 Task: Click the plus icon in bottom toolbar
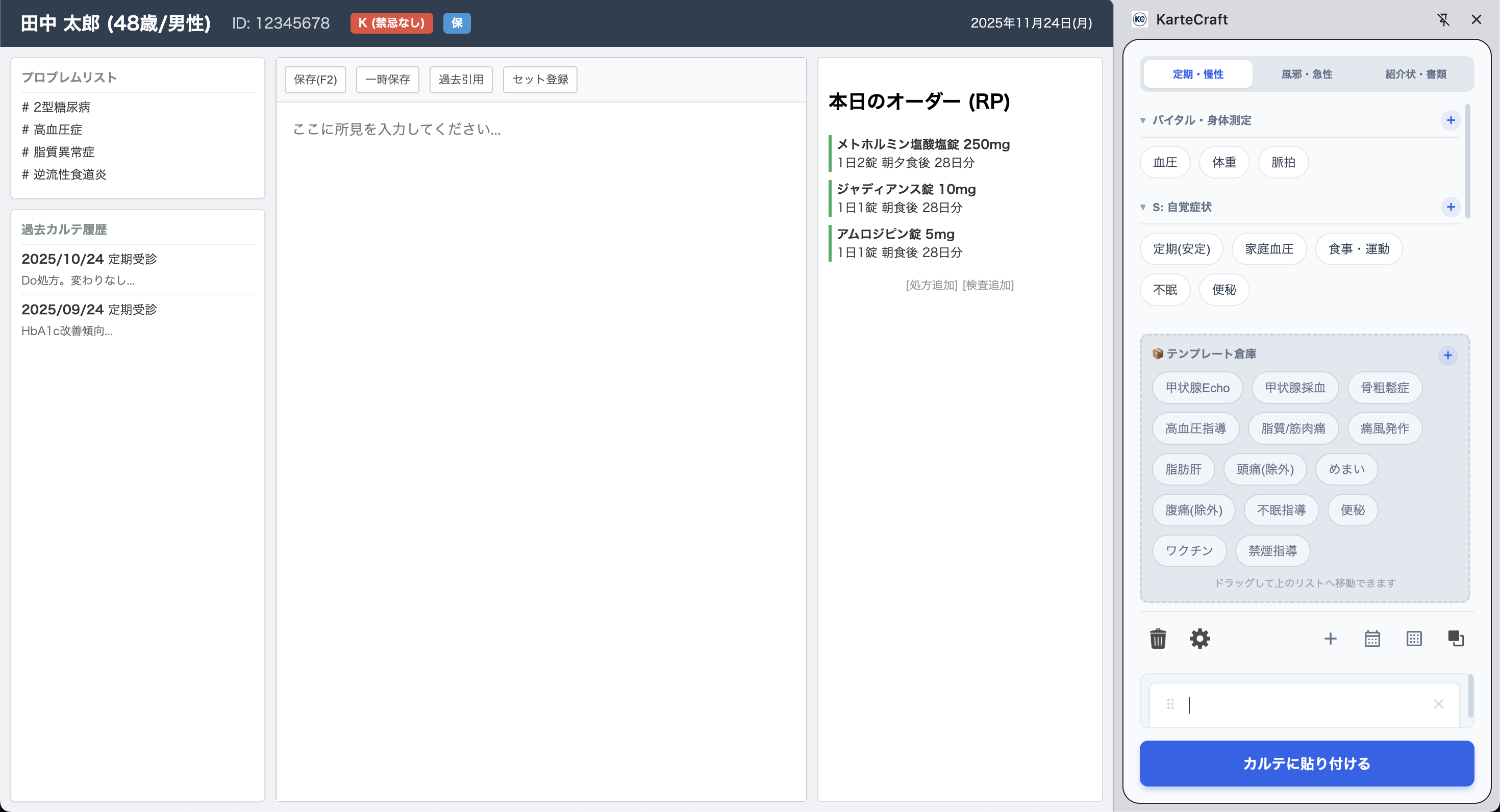1330,639
